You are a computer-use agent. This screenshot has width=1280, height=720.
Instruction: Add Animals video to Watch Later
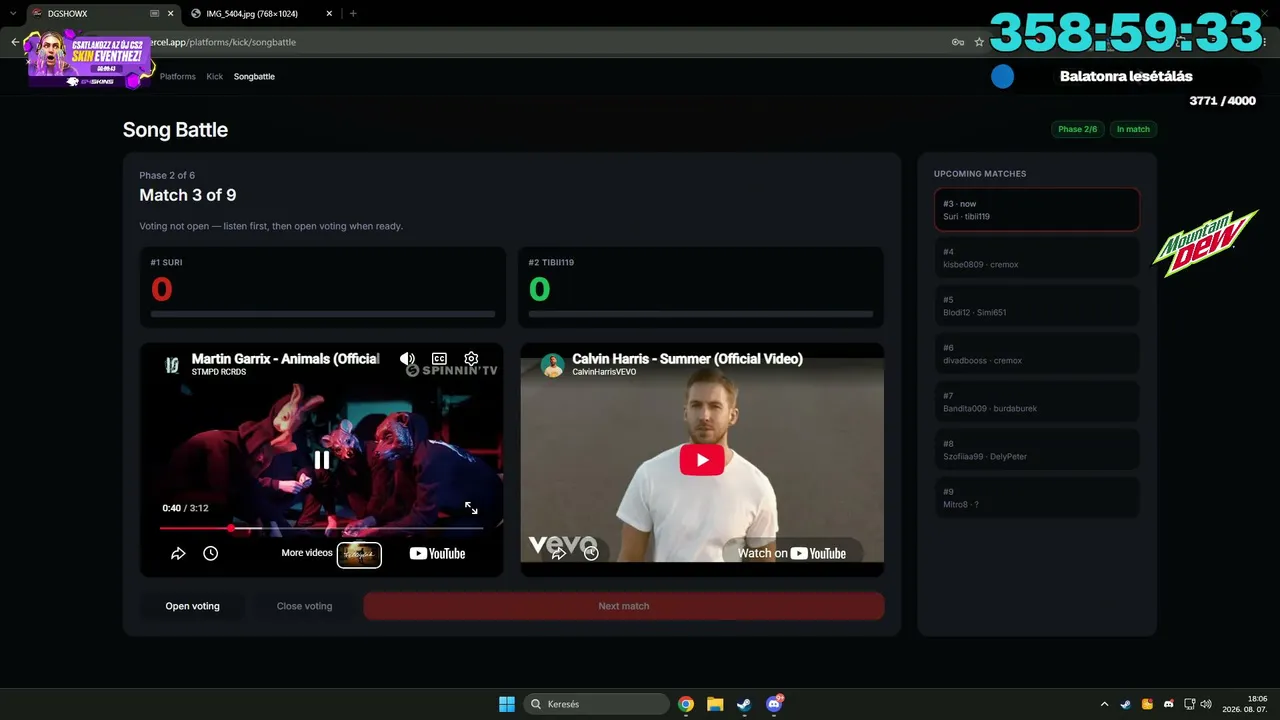click(210, 553)
